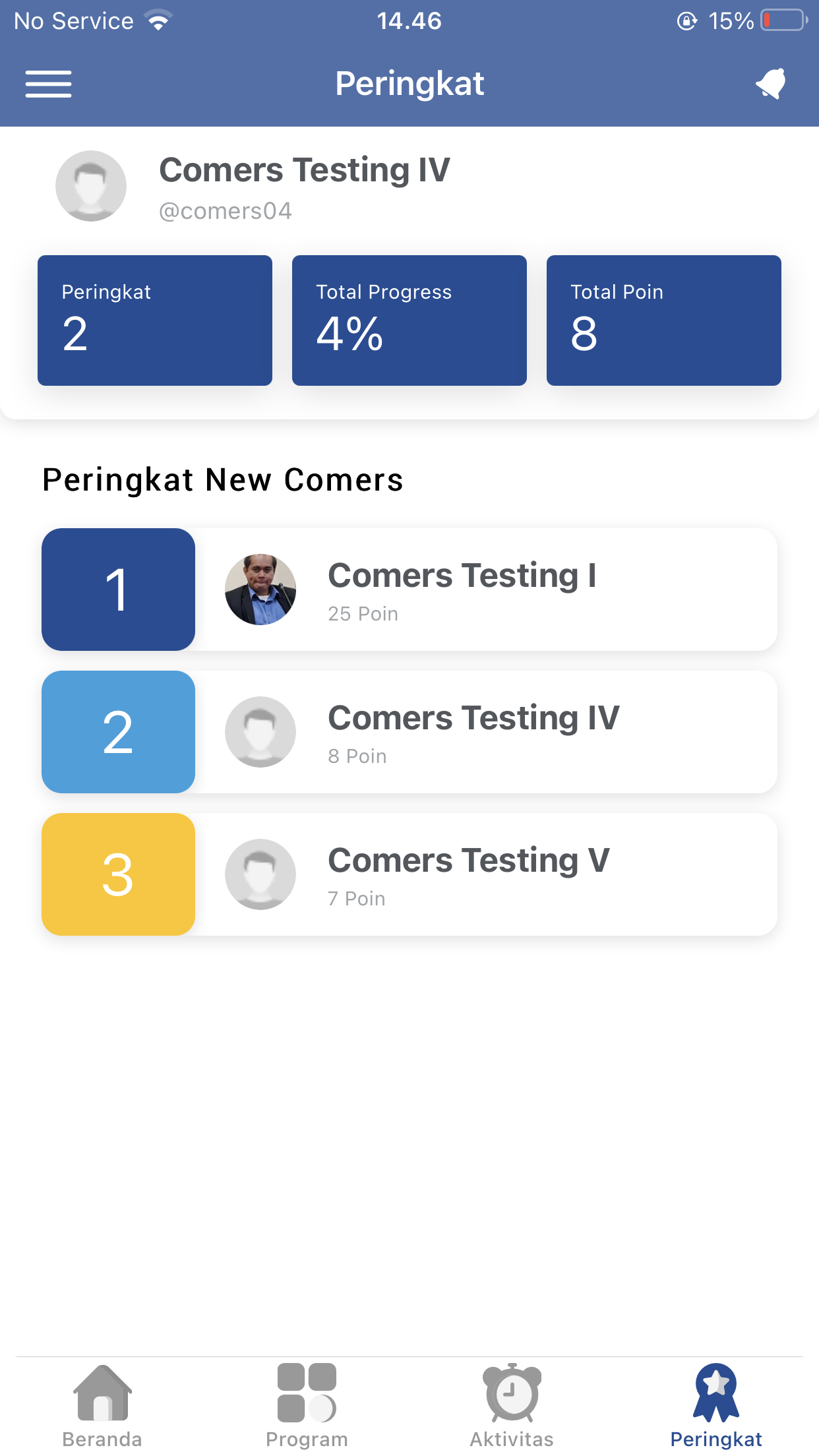Open Comers Testing V ranking row
The width and height of the screenshot is (819, 1456).
coord(488,874)
